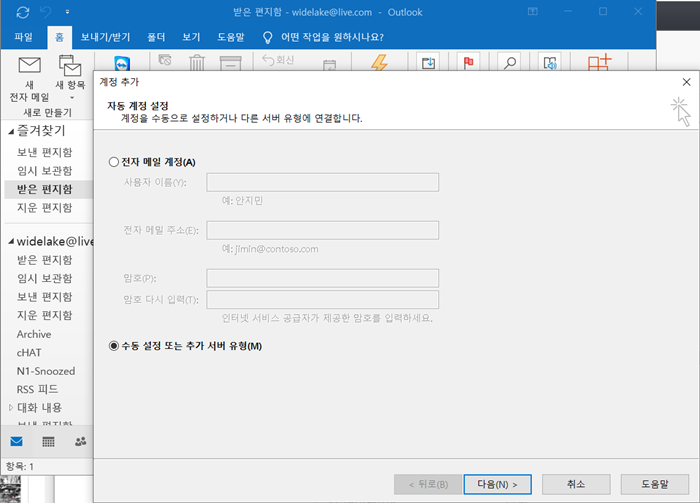The height and width of the screenshot is (503, 700).
Task: Click the thumbnail image below Outlook window
Action: click(x=10, y=489)
